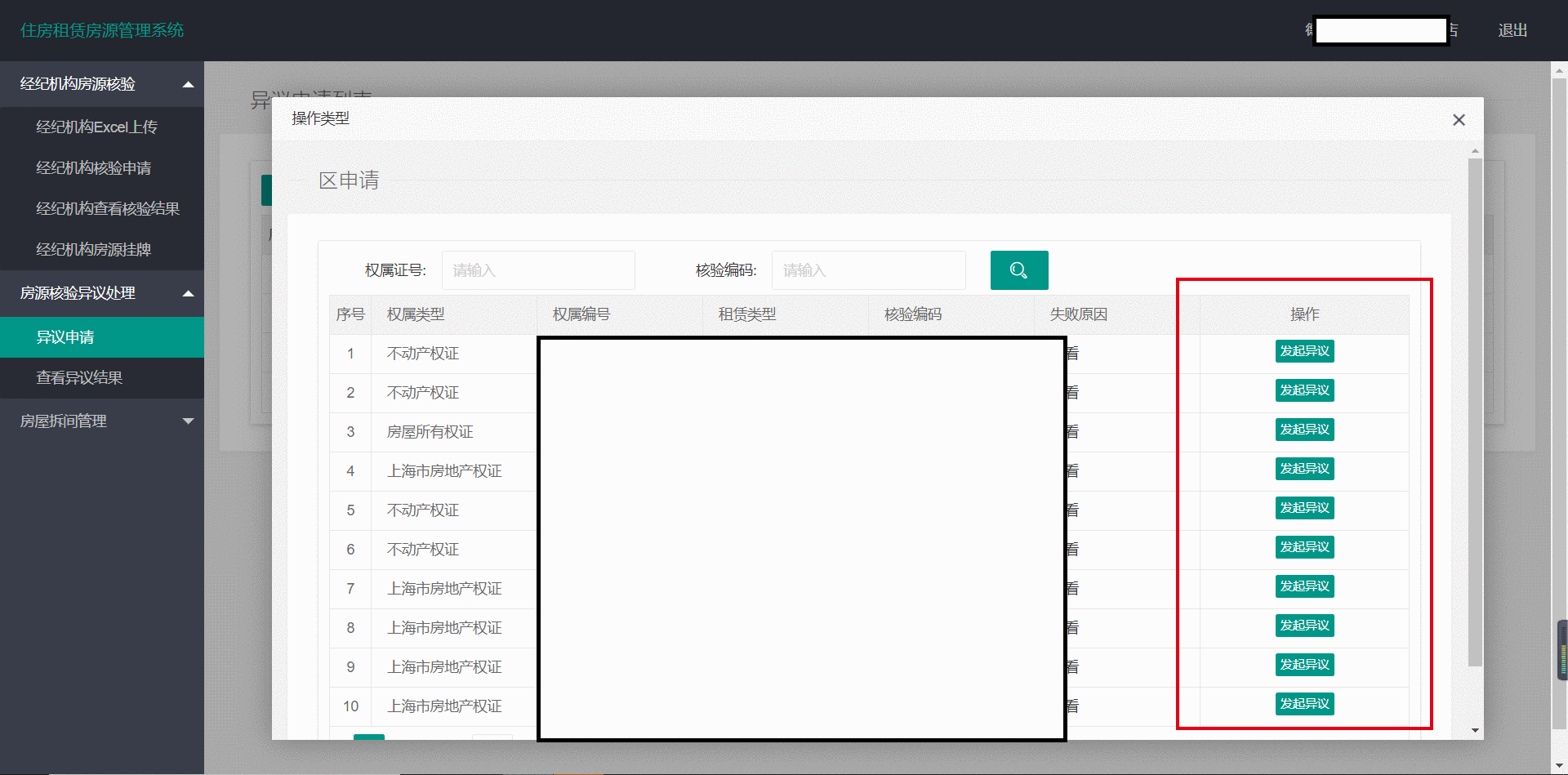Click 发起异议 for row 1

pos(1304,351)
